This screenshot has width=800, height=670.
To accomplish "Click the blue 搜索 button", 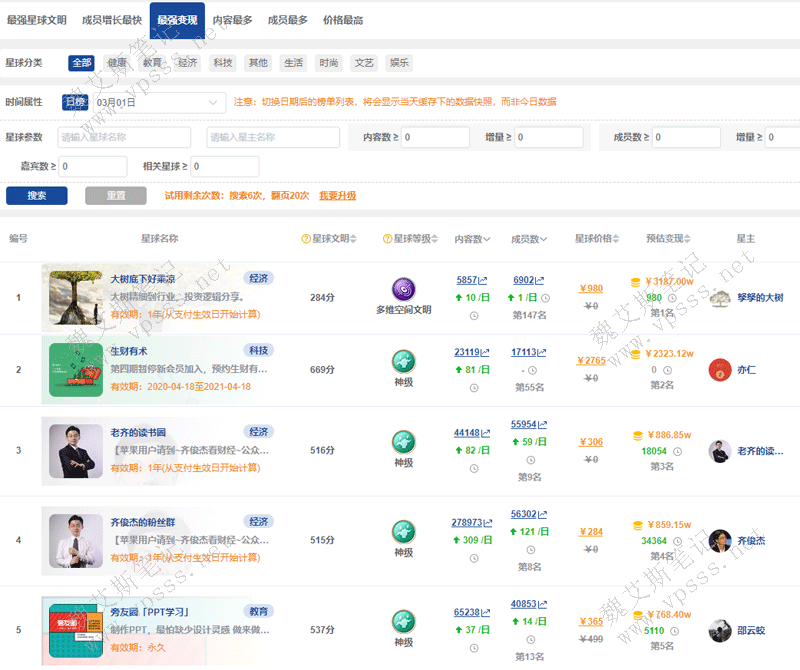I will [37, 196].
